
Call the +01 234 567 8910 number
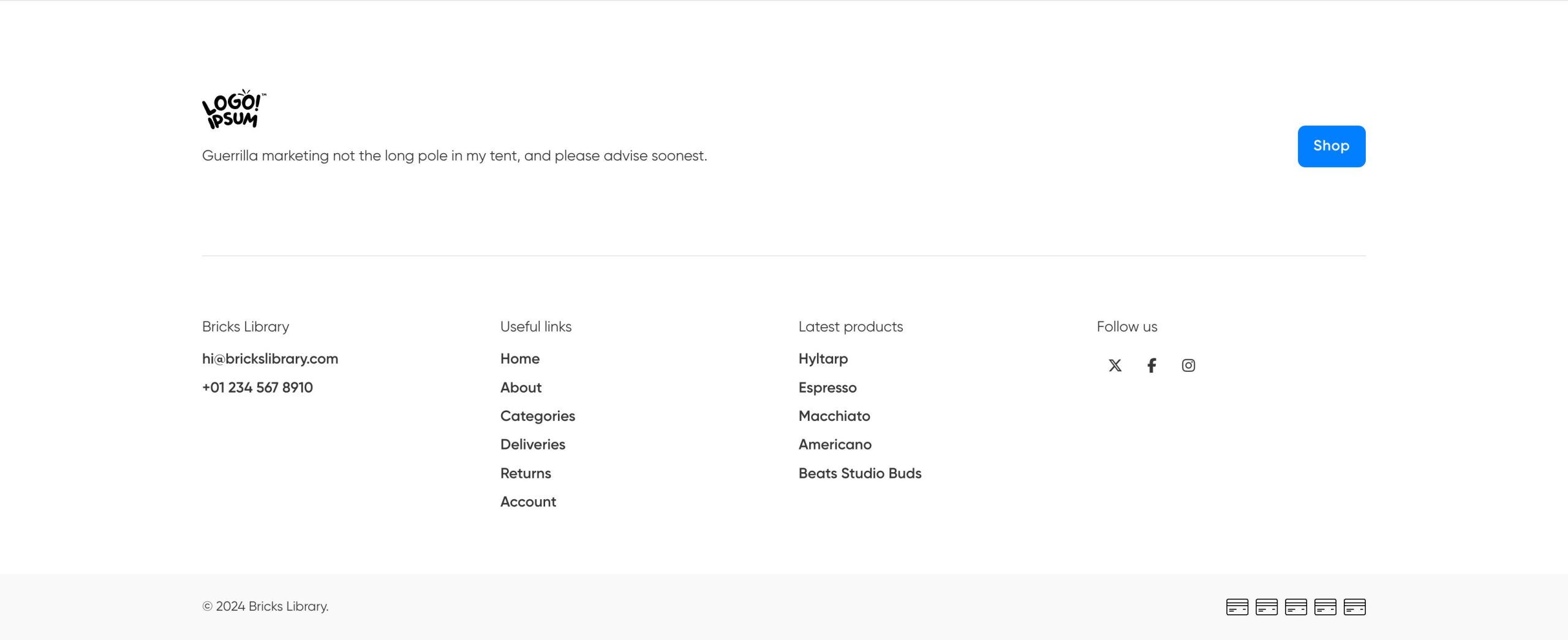[x=257, y=388]
